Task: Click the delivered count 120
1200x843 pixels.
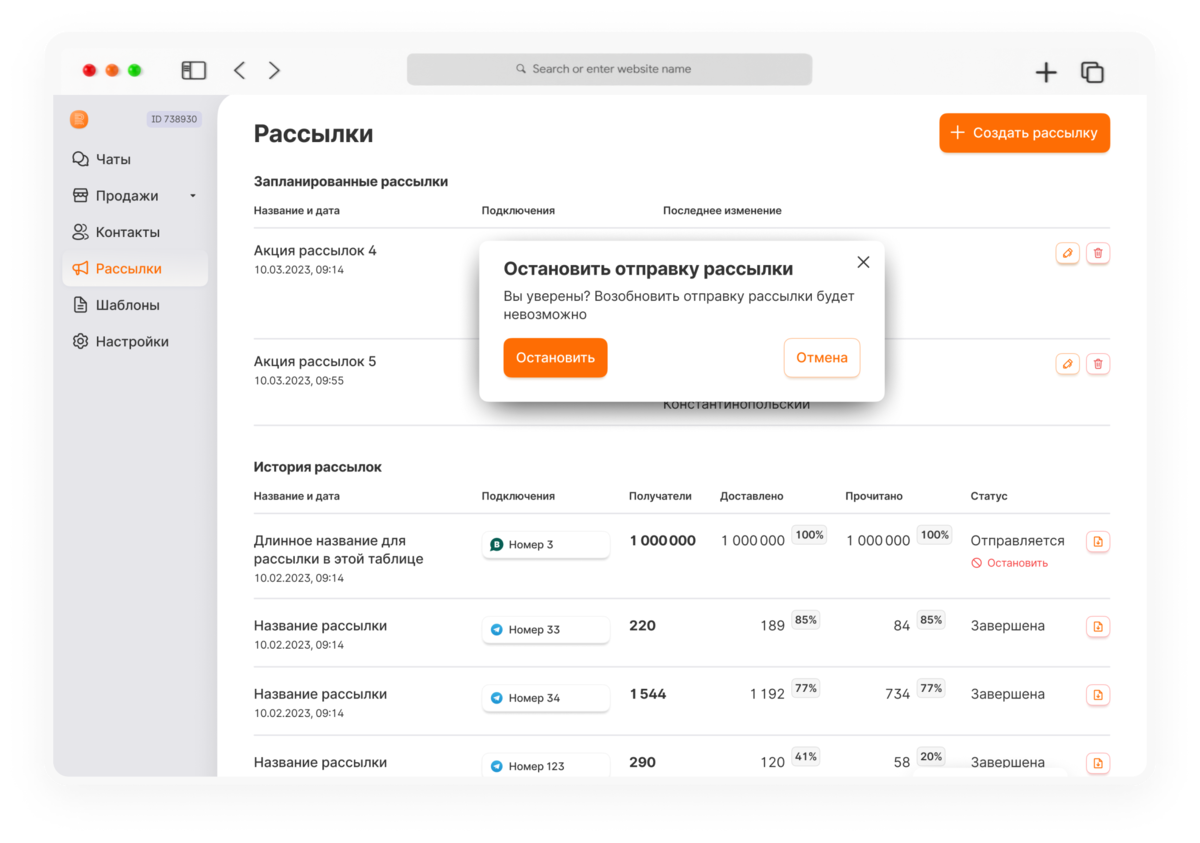Action: pyautogui.click(x=772, y=762)
